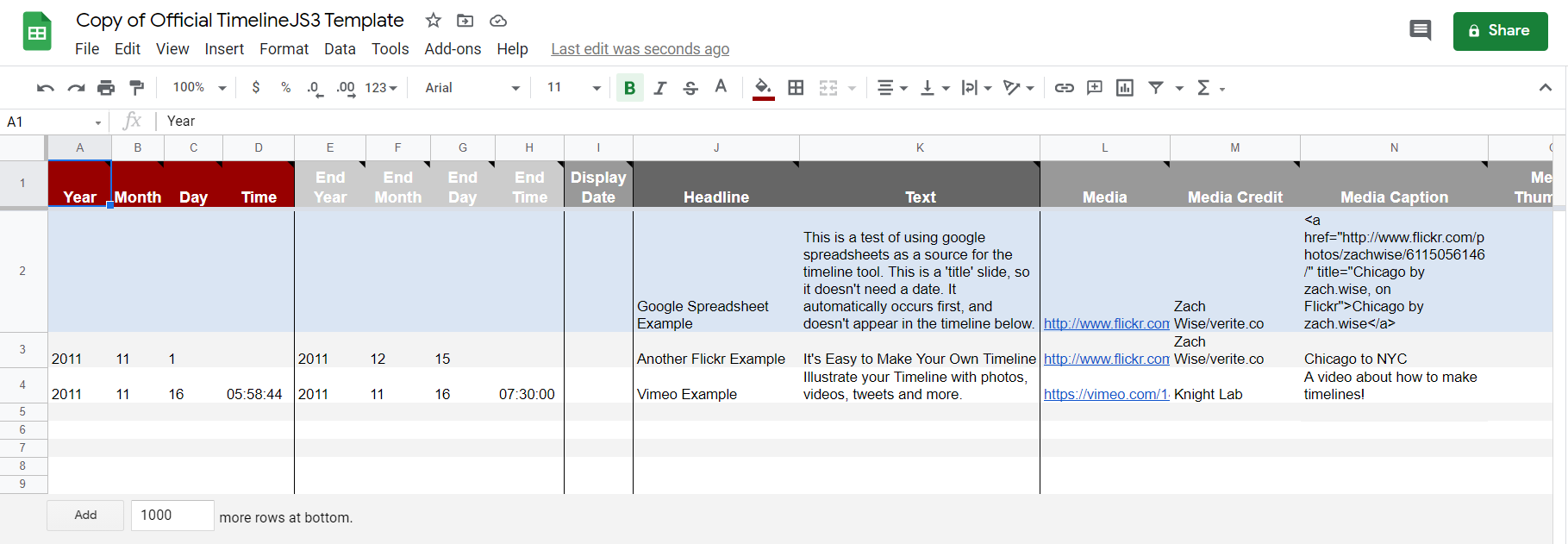Open the Help menu
Viewport: 1568px width, 544px height.
point(512,49)
